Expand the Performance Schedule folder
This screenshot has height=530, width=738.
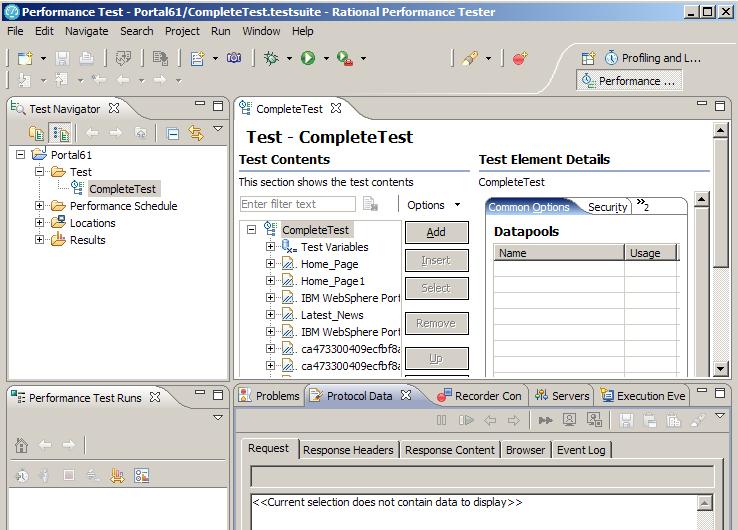point(40,206)
